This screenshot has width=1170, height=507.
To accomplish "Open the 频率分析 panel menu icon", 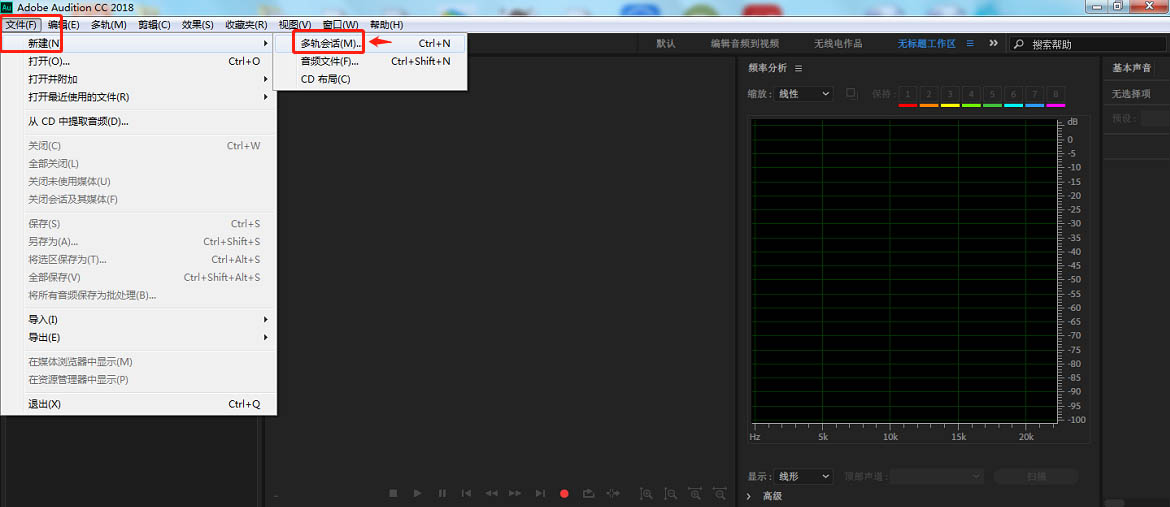I will [x=798, y=68].
